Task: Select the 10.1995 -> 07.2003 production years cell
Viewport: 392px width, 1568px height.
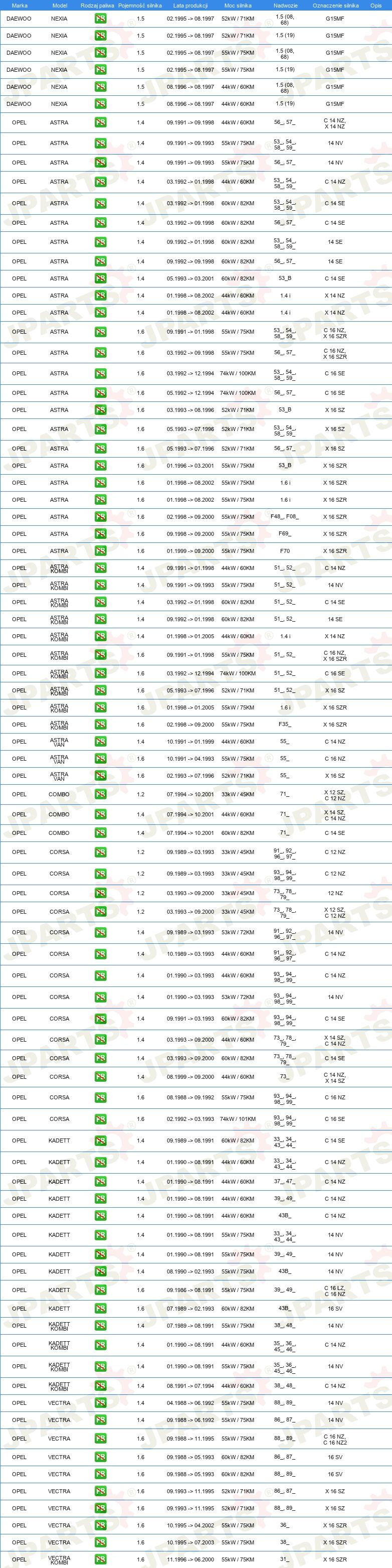Action: click(x=190, y=1542)
